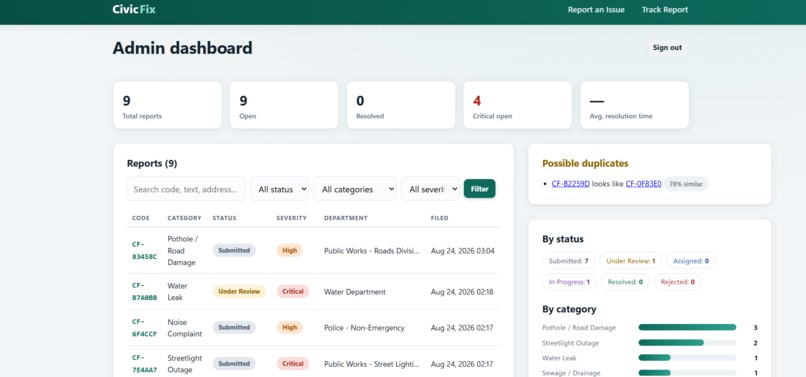Click the Aug 24, 2026 02:18 timestamp
806x377 pixels.
[462, 292]
